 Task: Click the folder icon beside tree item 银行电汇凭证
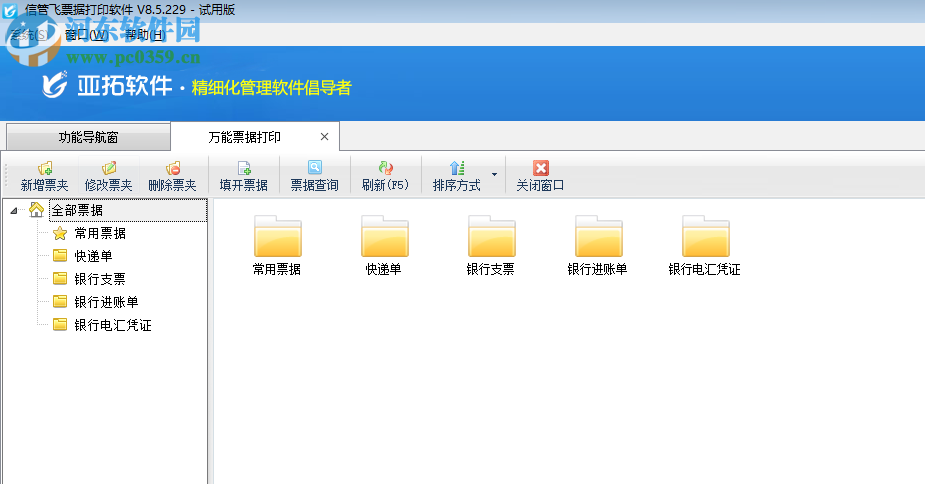(x=60, y=325)
